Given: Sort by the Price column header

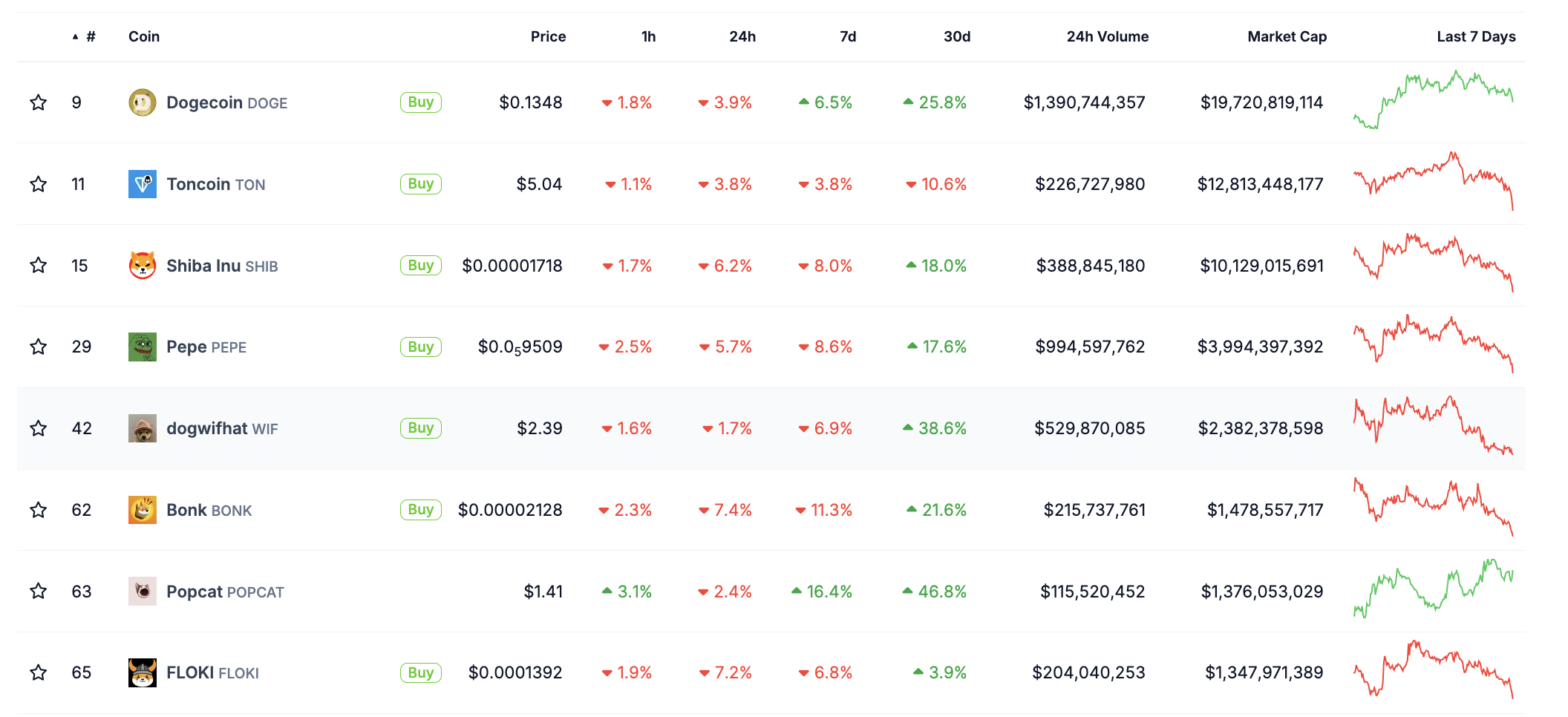Looking at the screenshot, I should click(548, 36).
